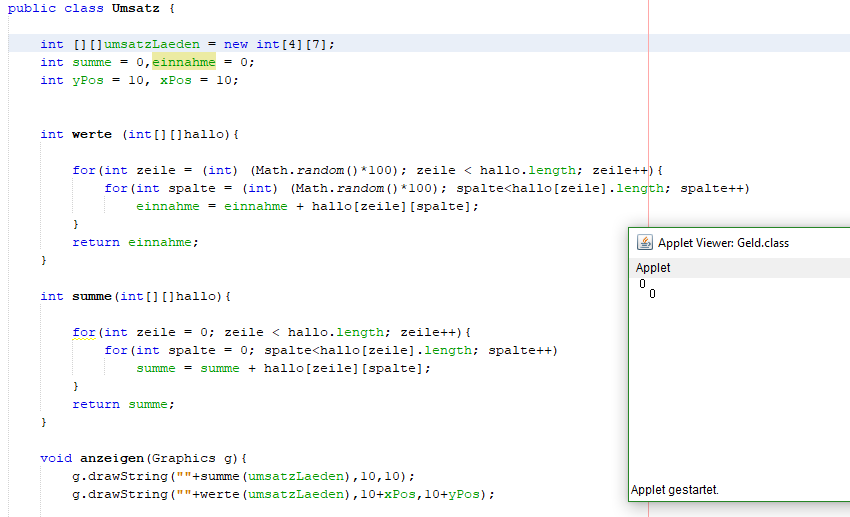Click the underlined 'for' keyword in summe method
Viewport: 850px width, 517px height.
[83, 332]
